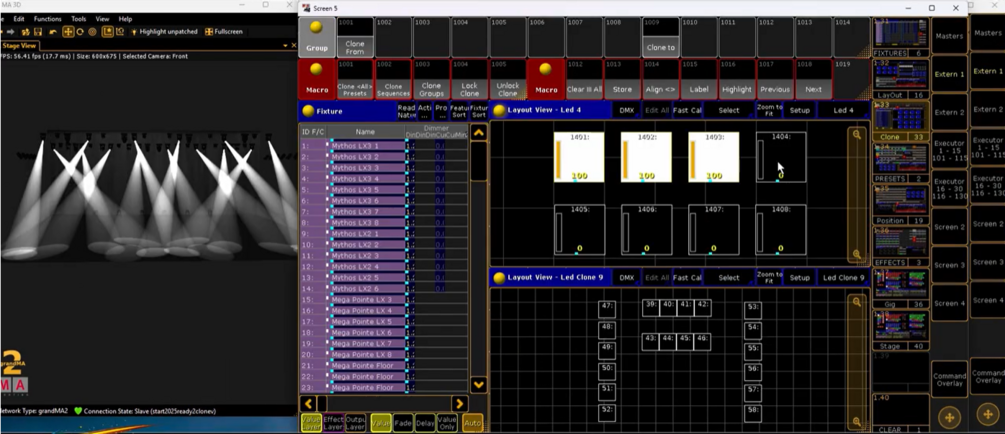Viewport: 1005px width, 434px height.
Task: Click the save disk icon in MA 3D toolbar
Action: [x=38, y=32]
